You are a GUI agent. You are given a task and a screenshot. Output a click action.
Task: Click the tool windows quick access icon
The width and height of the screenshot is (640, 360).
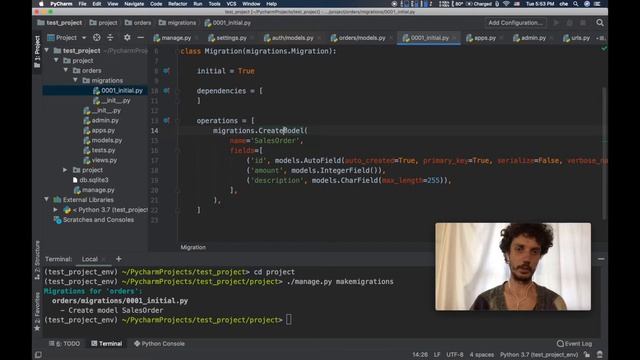38,355
